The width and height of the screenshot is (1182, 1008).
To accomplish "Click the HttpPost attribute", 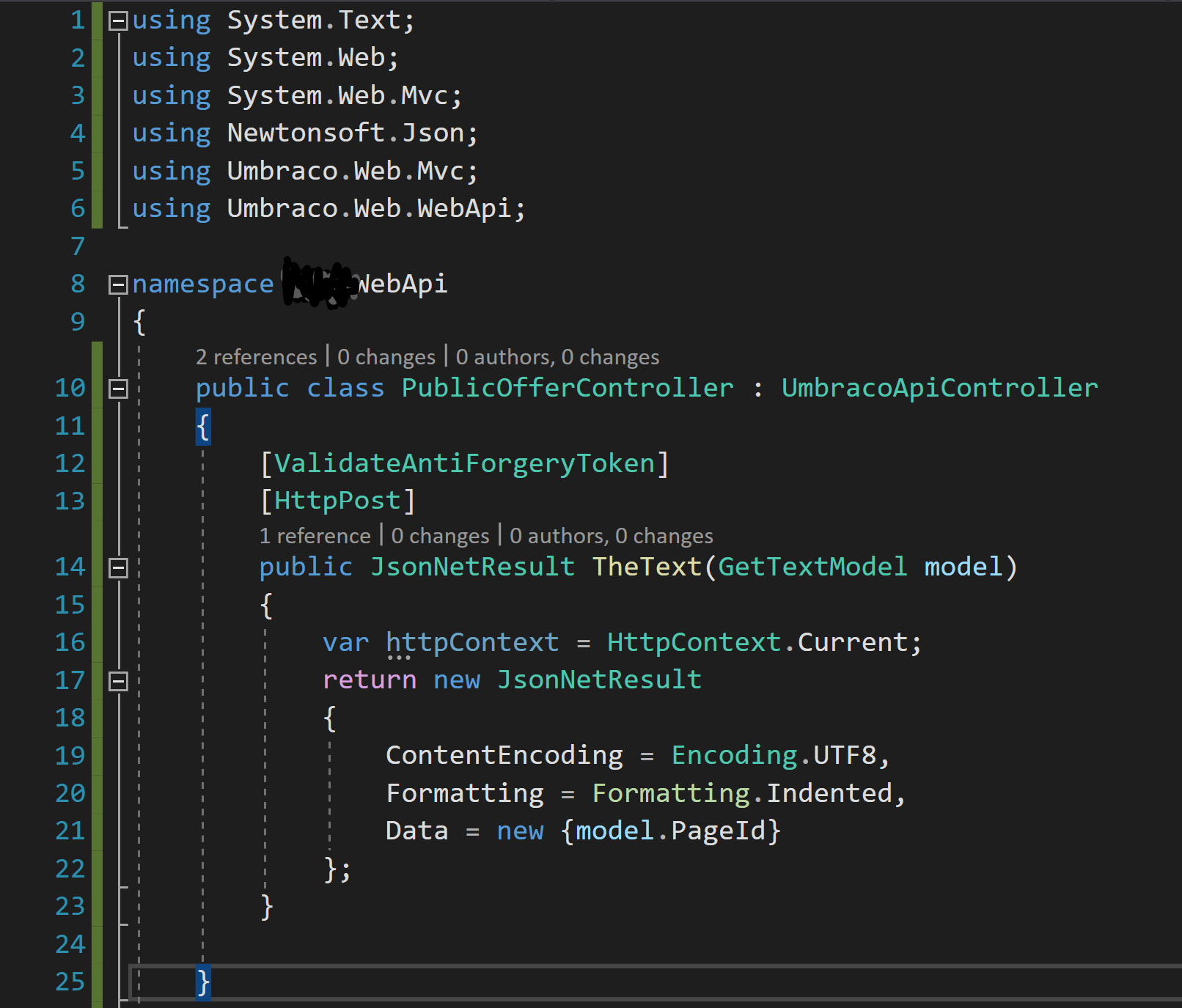I will pyautogui.click(x=337, y=501).
